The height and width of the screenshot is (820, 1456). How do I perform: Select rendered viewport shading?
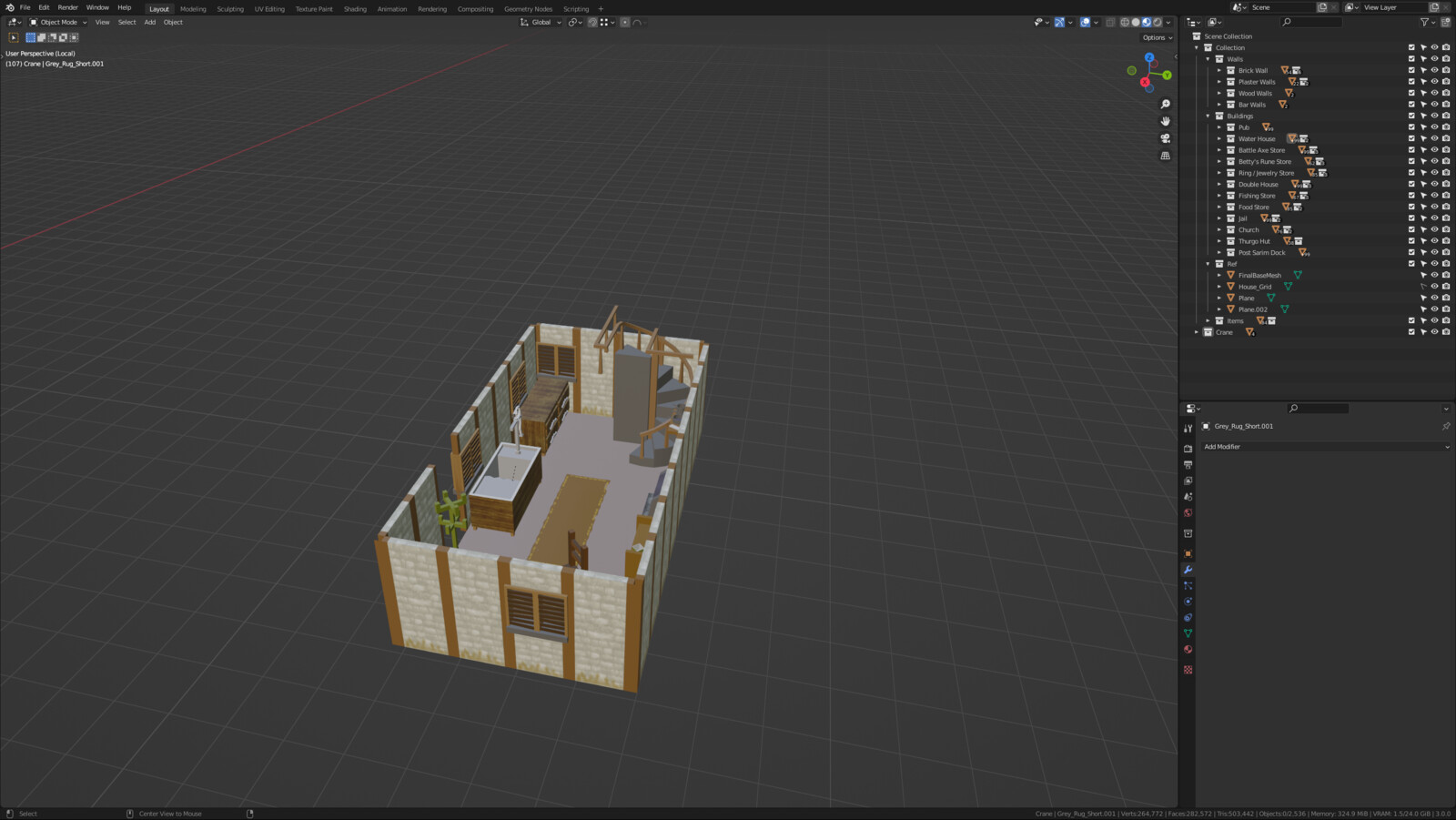pos(1158,22)
